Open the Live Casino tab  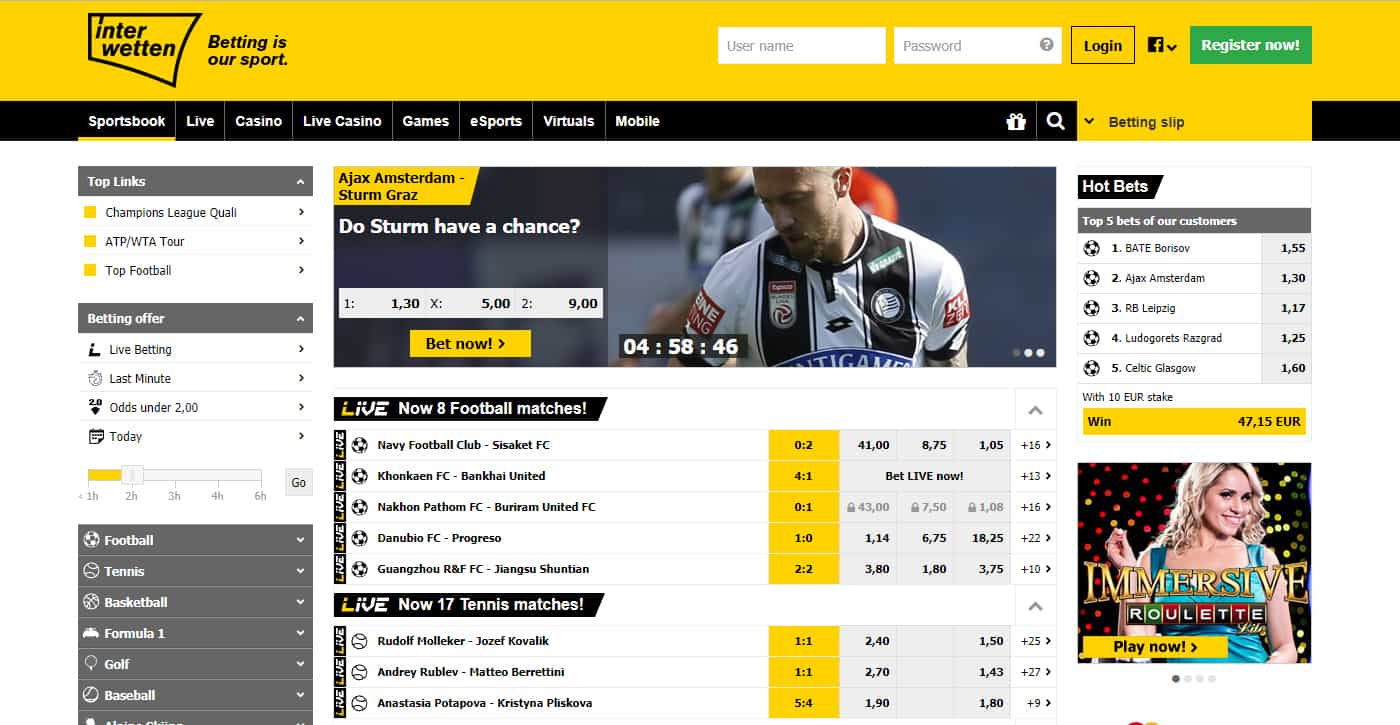[x=342, y=121]
